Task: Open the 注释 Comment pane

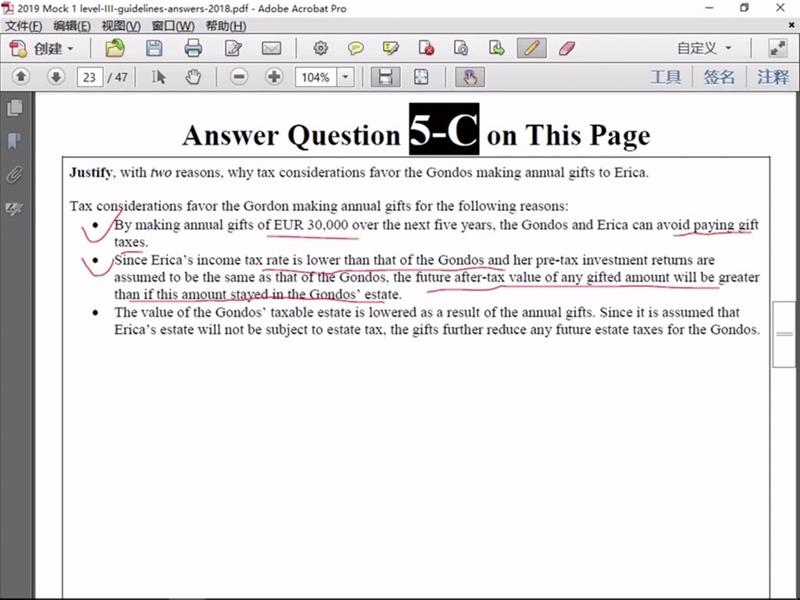Action: [x=772, y=77]
